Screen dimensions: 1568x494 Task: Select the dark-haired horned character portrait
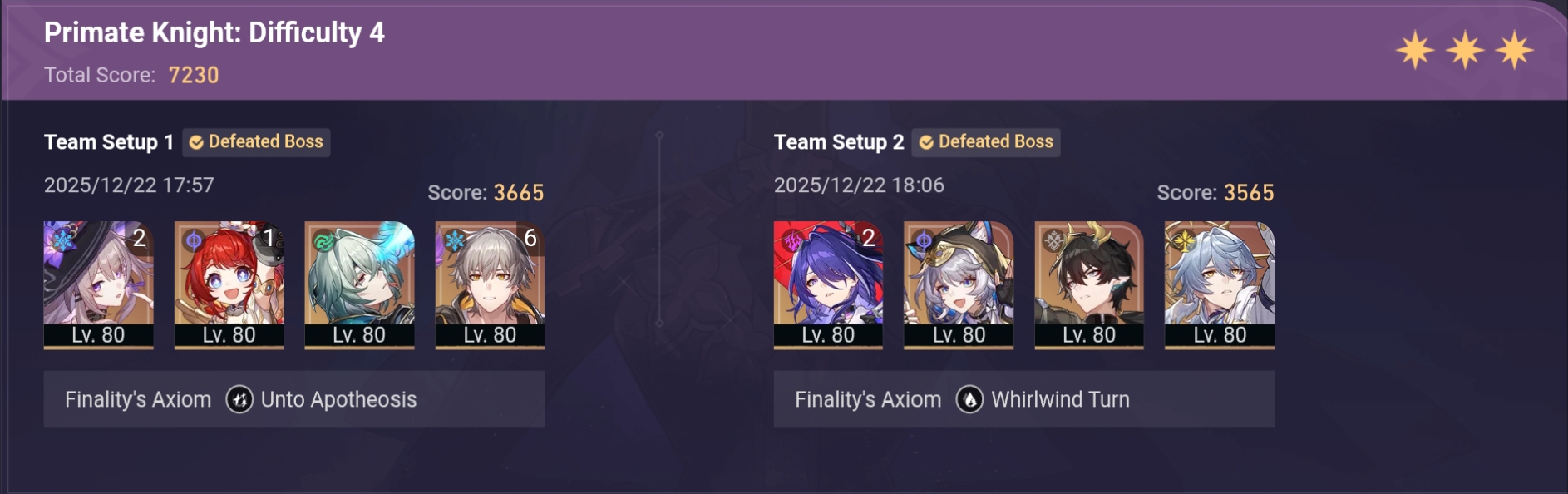[x=1089, y=285]
